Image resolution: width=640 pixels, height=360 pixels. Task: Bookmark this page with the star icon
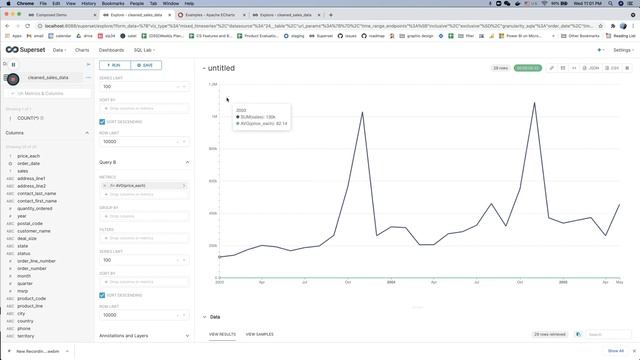click(x=600, y=26)
